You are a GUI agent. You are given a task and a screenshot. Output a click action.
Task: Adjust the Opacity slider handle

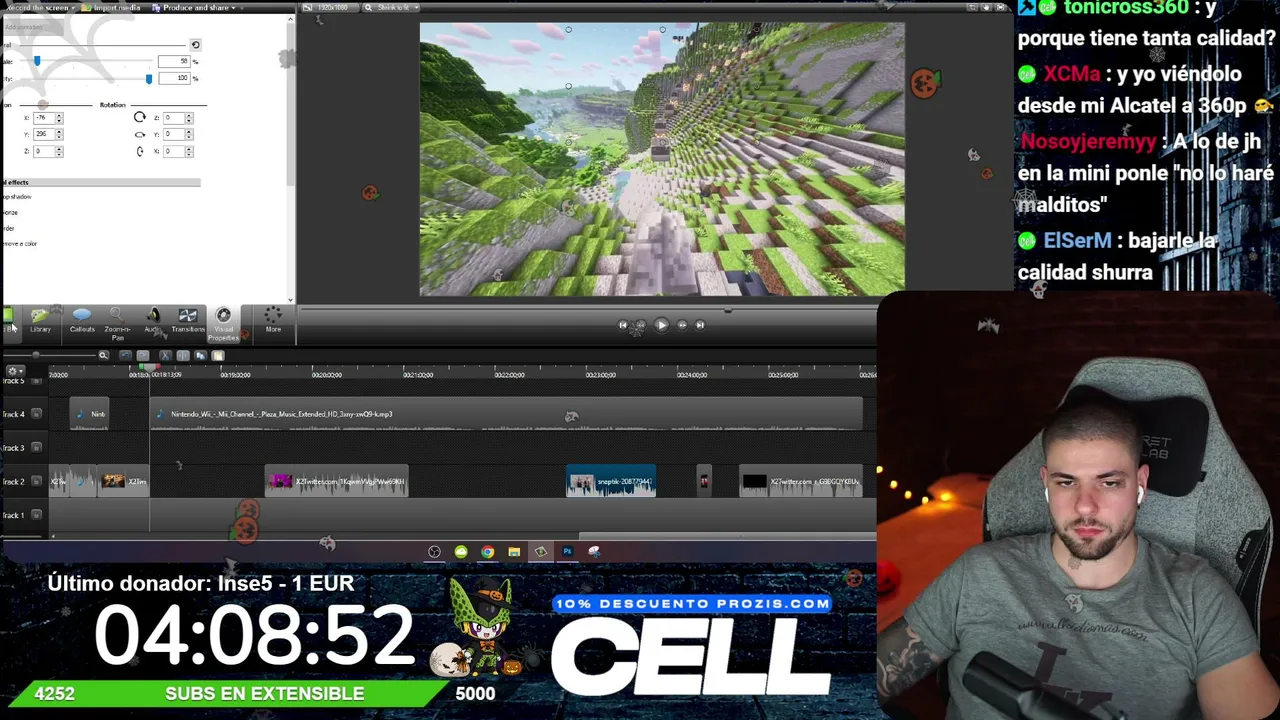(x=149, y=78)
